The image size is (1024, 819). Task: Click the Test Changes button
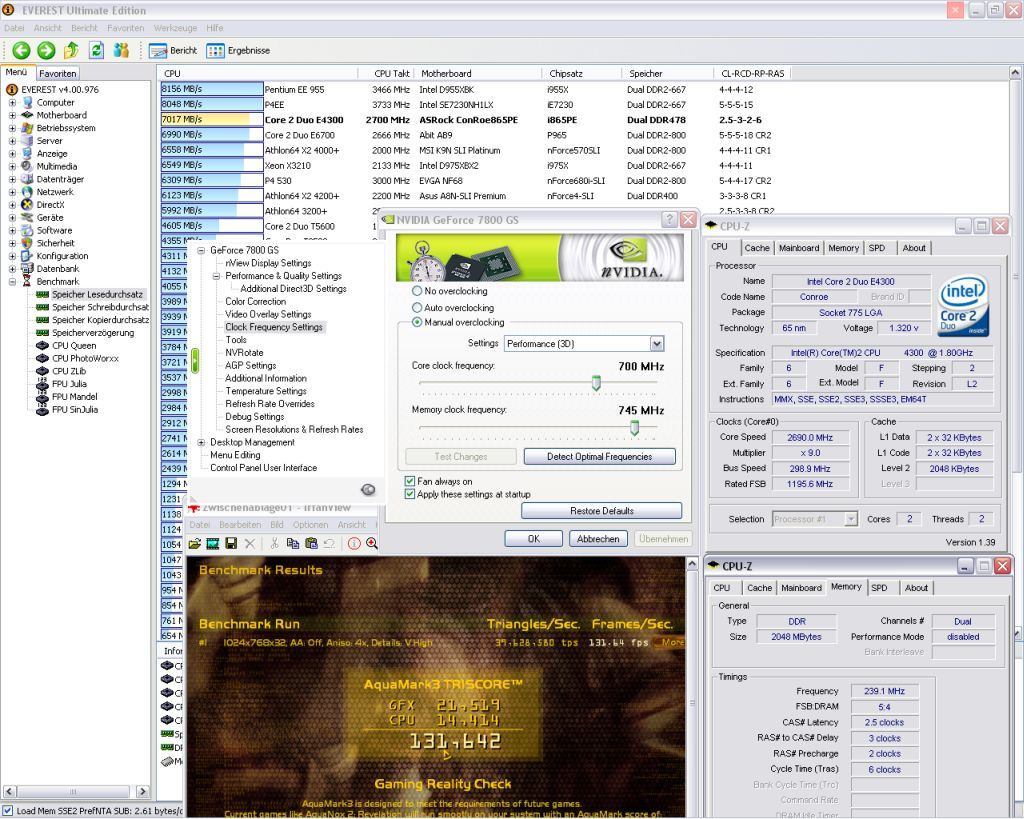(x=461, y=457)
